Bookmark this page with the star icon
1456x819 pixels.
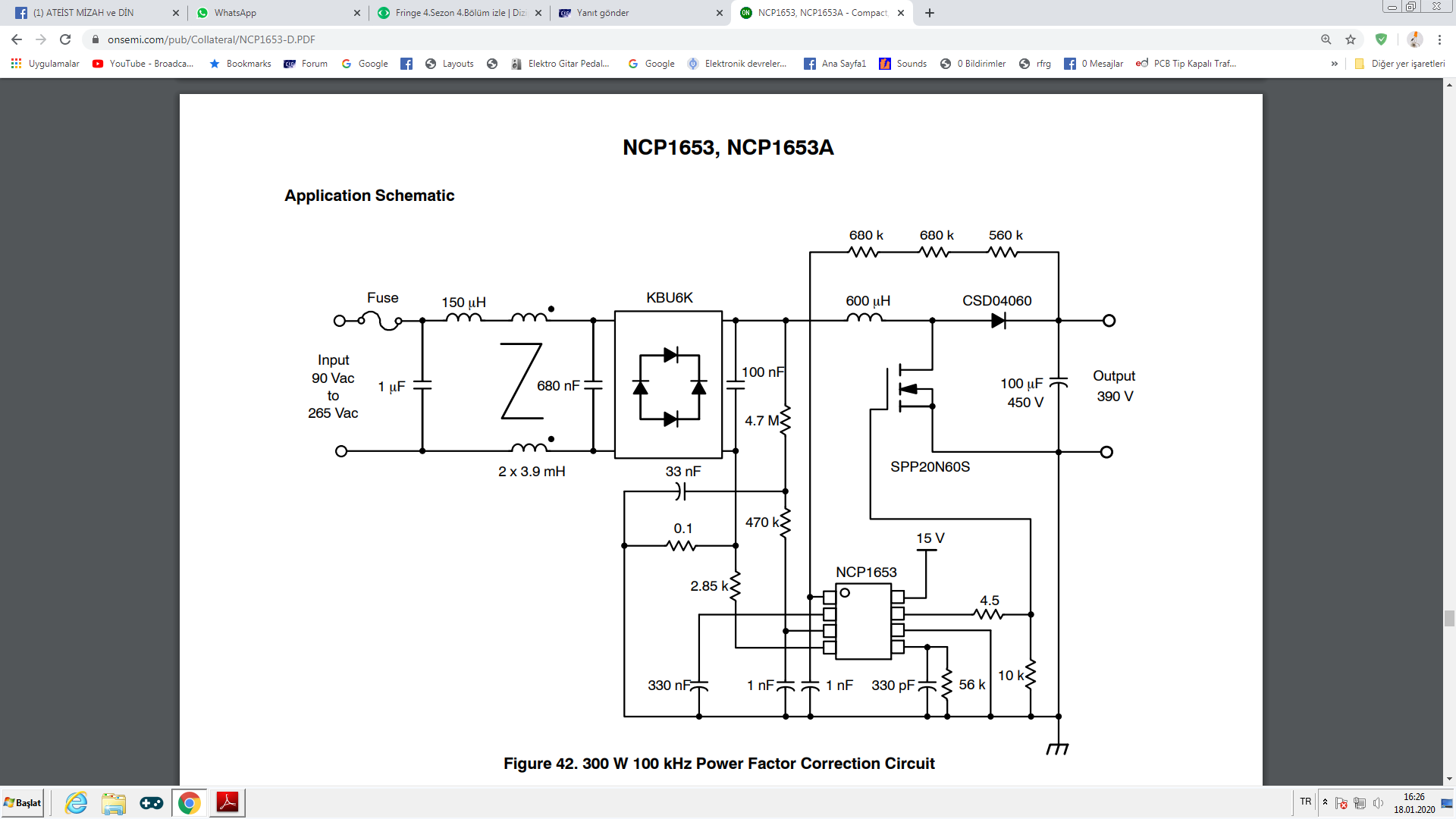[x=1351, y=39]
